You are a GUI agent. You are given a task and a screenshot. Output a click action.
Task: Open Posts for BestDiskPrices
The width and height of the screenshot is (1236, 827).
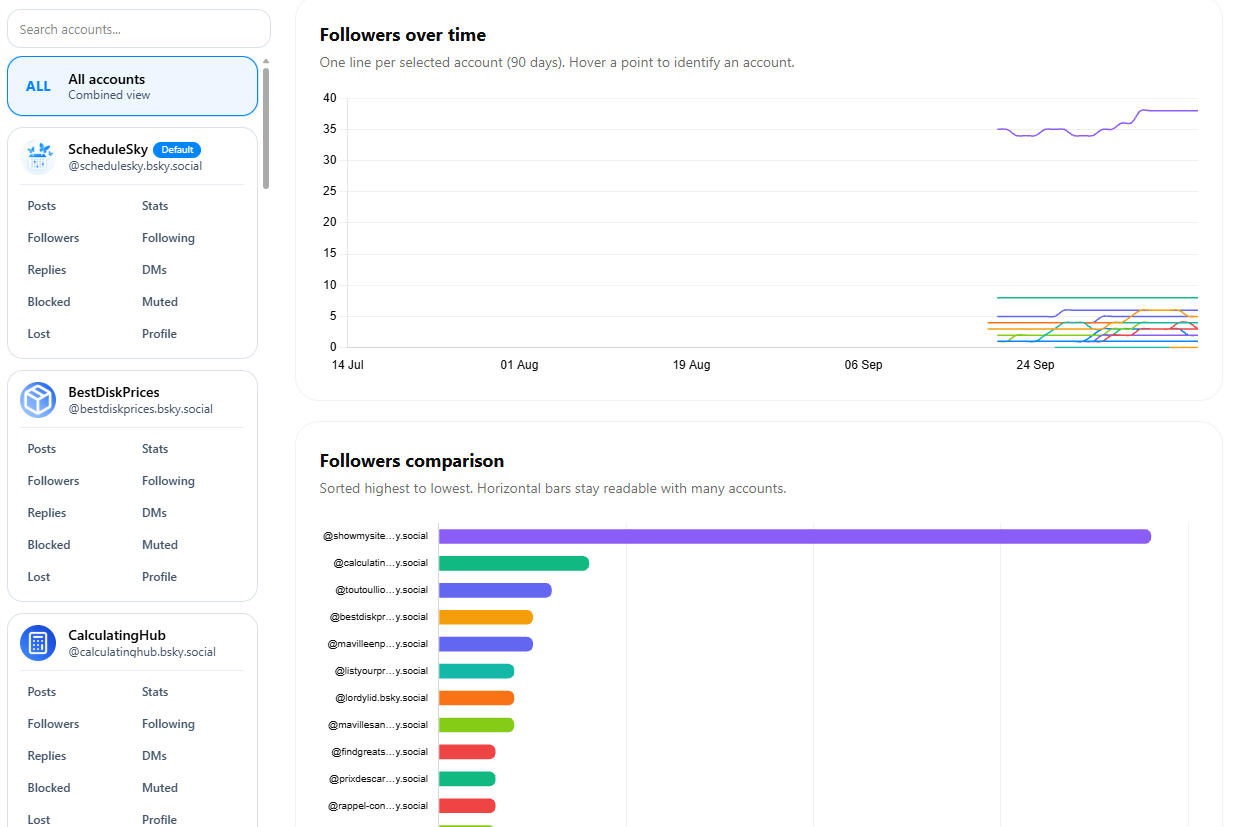42,449
